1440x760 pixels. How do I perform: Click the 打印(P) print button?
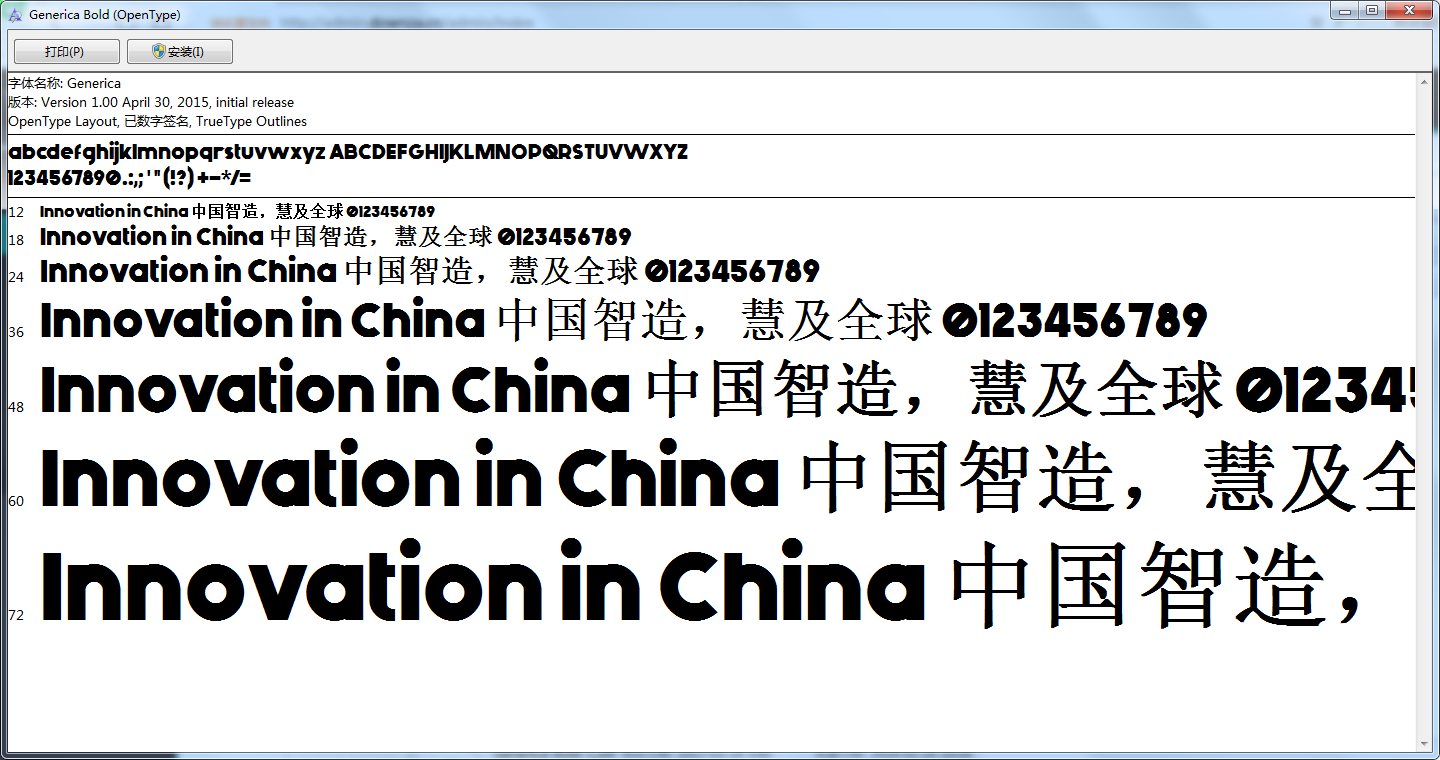(x=67, y=52)
